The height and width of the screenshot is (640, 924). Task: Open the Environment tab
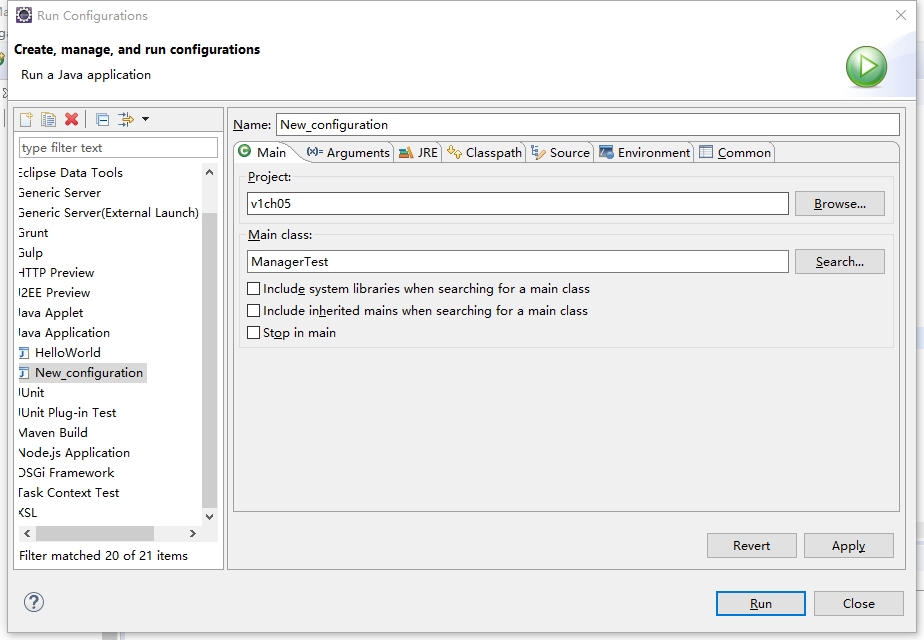(645, 153)
